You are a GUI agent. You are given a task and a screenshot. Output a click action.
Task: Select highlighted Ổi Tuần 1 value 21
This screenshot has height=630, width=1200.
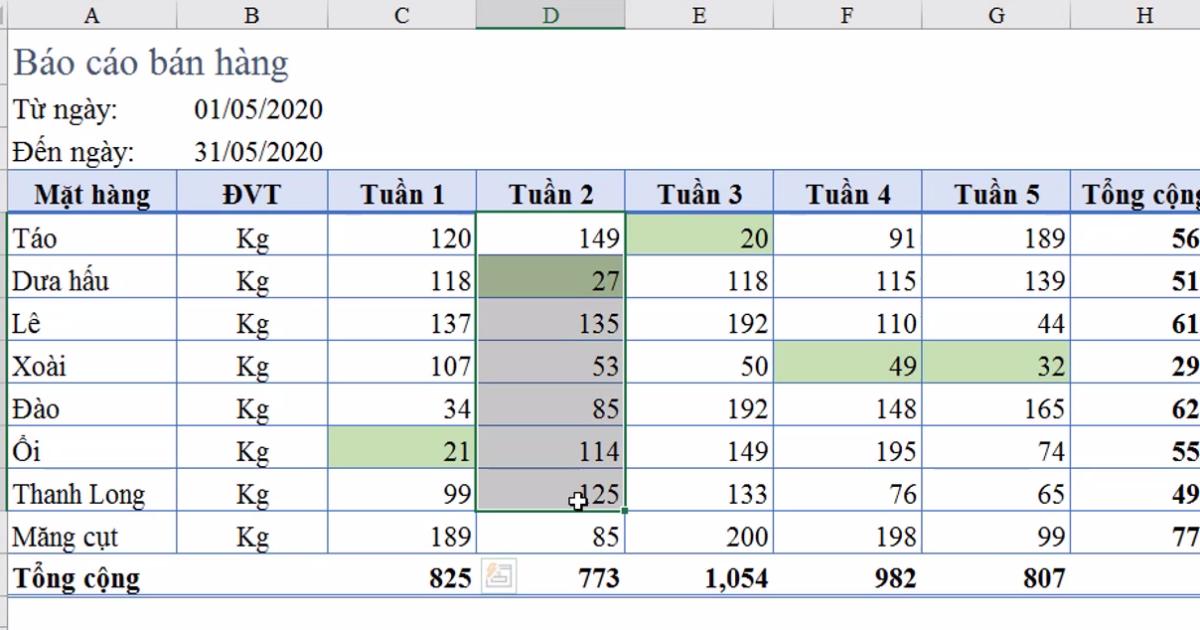[x=402, y=449]
